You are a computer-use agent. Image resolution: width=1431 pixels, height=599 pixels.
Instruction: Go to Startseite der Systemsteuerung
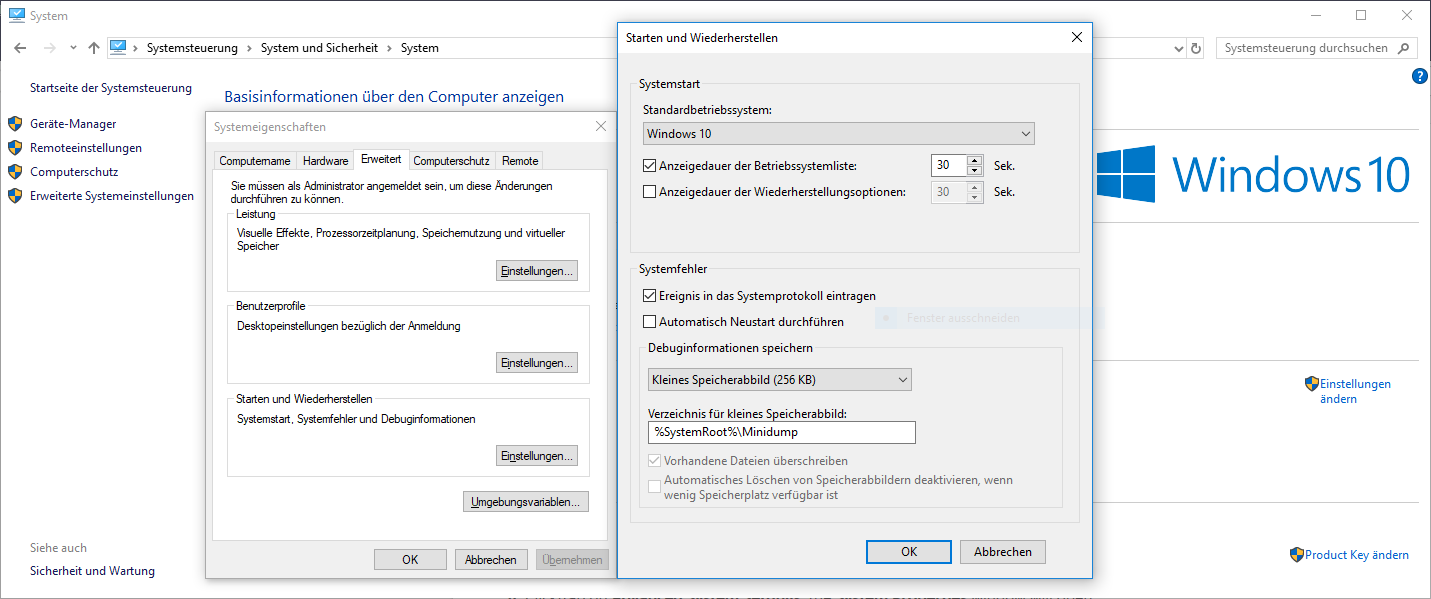[x=111, y=88]
